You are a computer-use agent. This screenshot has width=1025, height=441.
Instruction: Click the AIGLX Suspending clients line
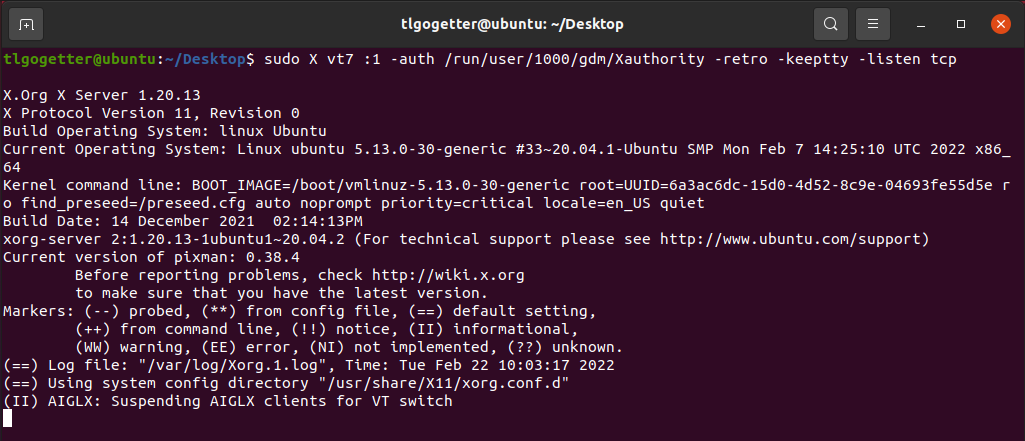click(227, 401)
